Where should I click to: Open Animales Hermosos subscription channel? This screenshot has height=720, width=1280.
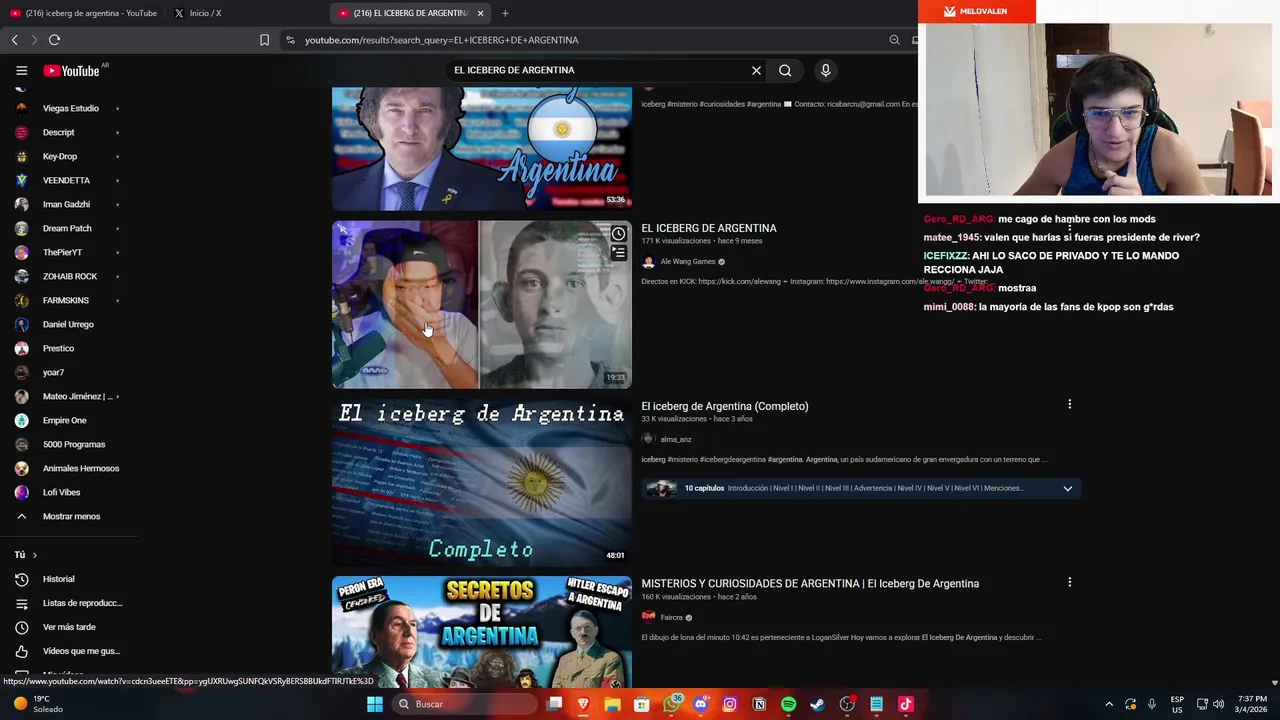click(68, 468)
